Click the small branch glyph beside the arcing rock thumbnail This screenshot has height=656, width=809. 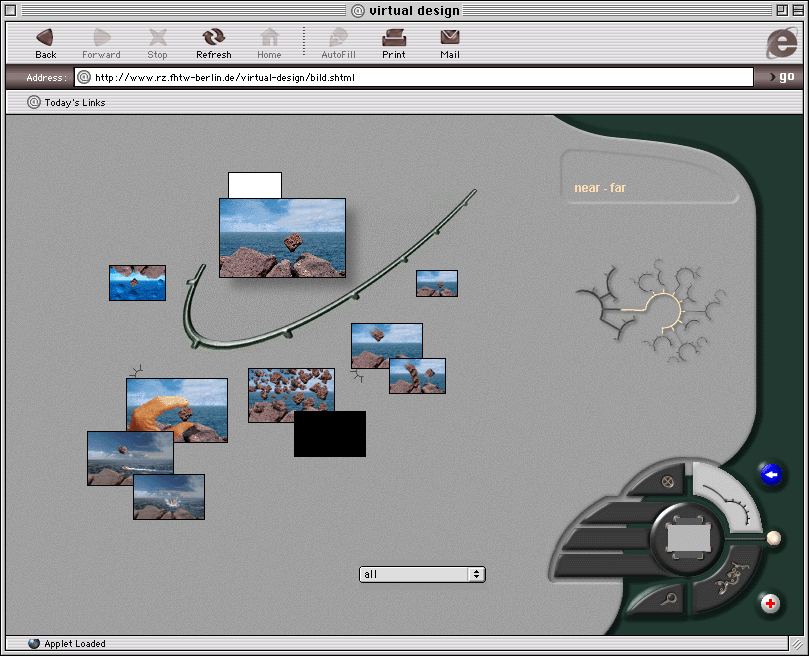coord(358,376)
